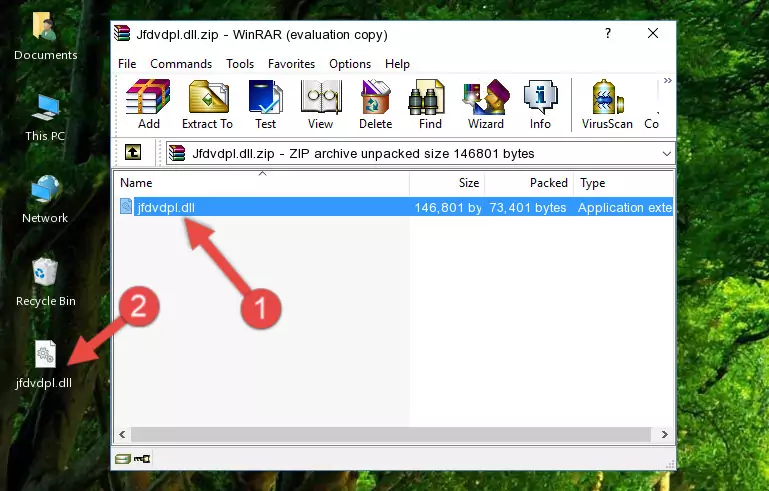769x491 pixels.
Task: Open the Favorites menu
Action: click(x=291, y=64)
